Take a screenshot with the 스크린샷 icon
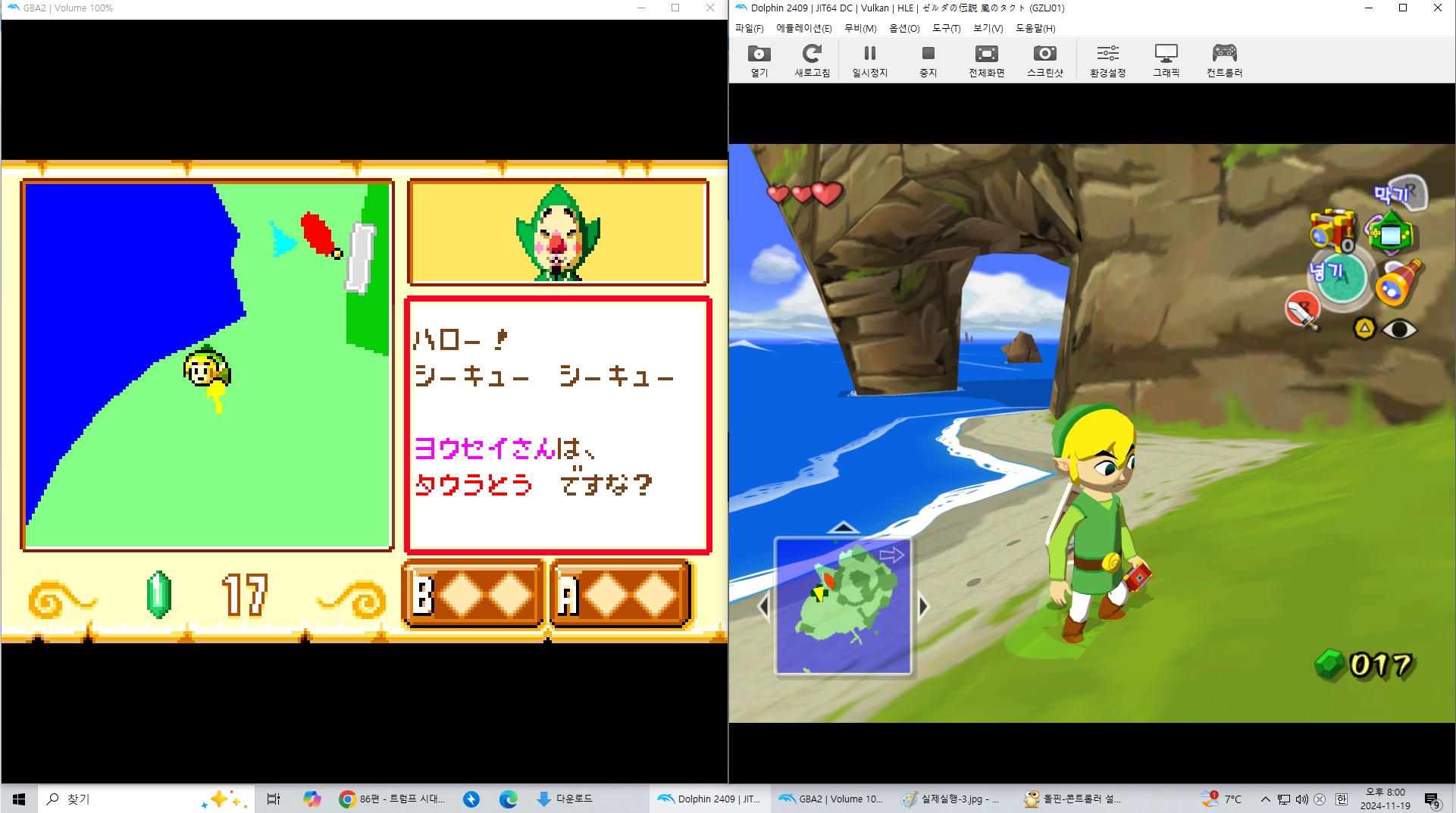This screenshot has width=1456, height=813. (x=1044, y=61)
